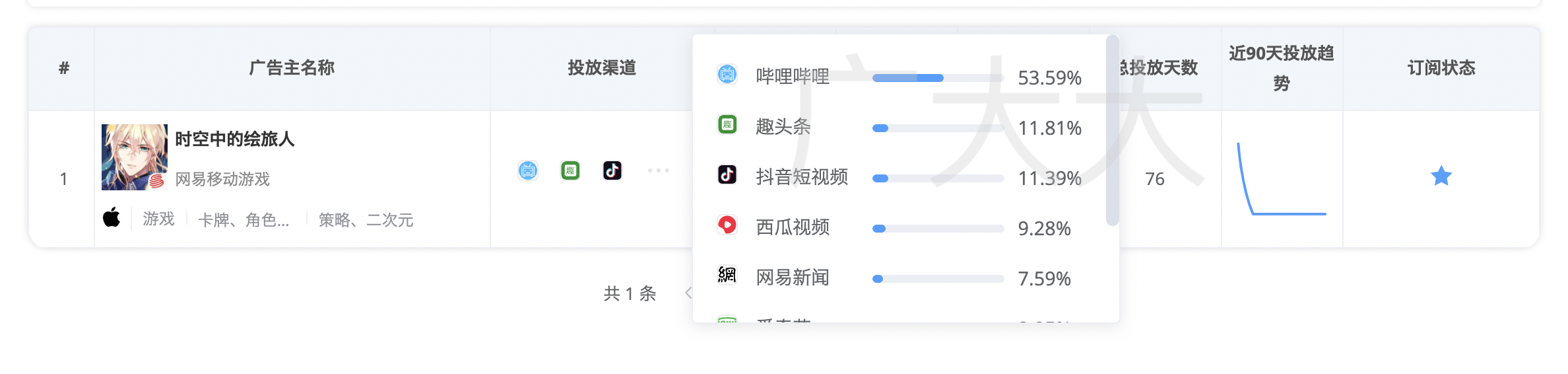Viewport: 1568px width, 374px height.
Task: Open the more channels ellipsis
Action: coord(659,170)
